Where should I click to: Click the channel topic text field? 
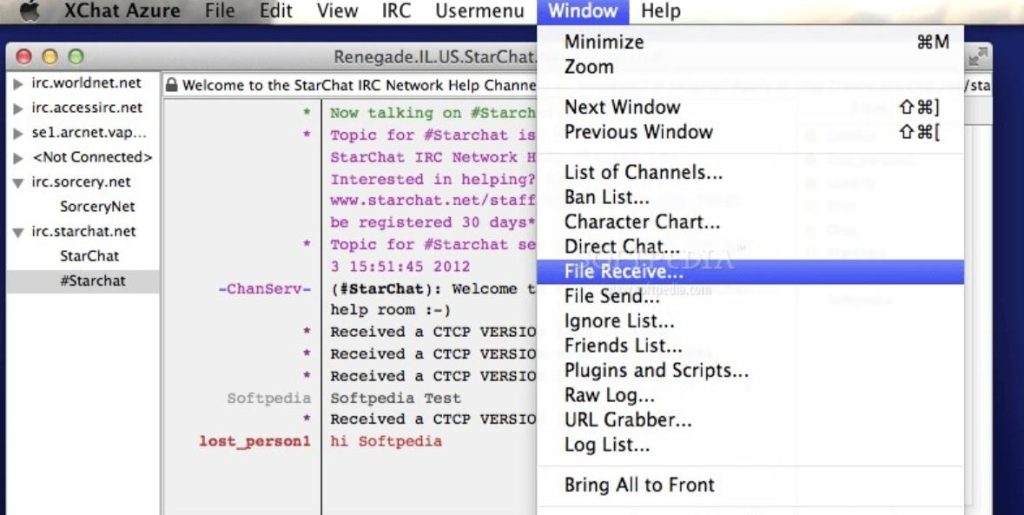pyautogui.click(x=351, y=86)
